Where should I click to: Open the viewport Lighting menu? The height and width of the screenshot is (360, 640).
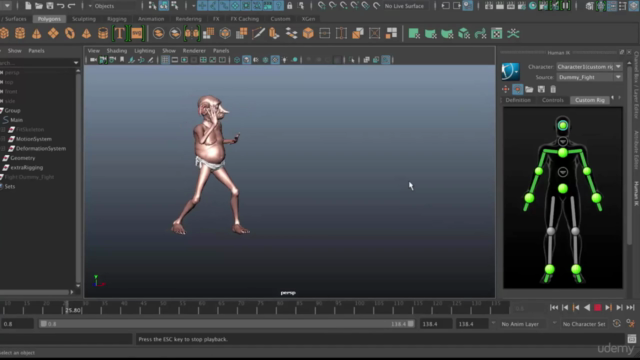[x=144, y=51]
